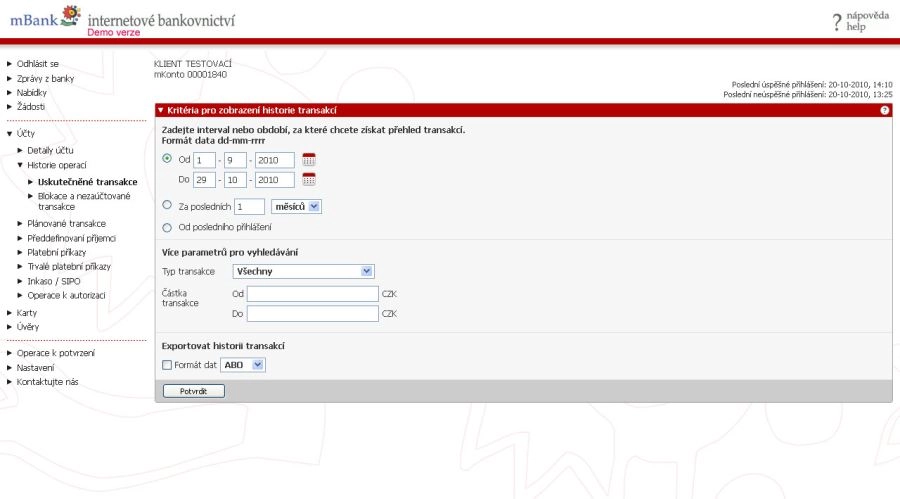Screen dimensions: 900x499
Task: Select the Za posledních radio button
Action: click(167, 205)
